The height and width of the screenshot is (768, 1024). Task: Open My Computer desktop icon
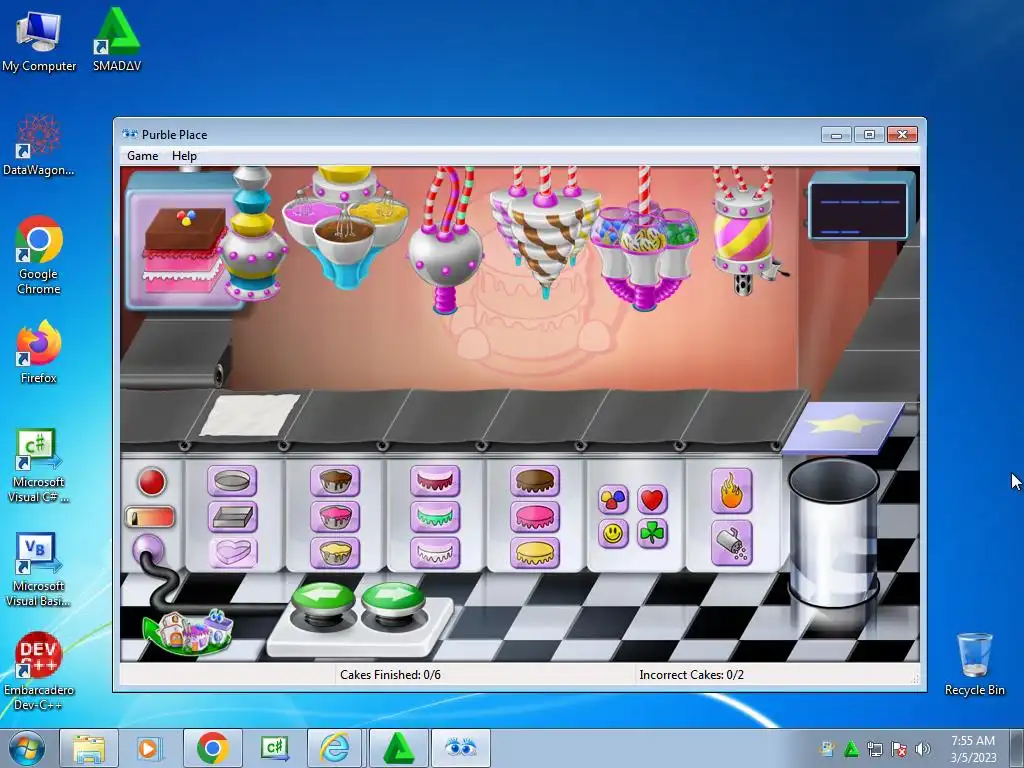coord(39,40)
